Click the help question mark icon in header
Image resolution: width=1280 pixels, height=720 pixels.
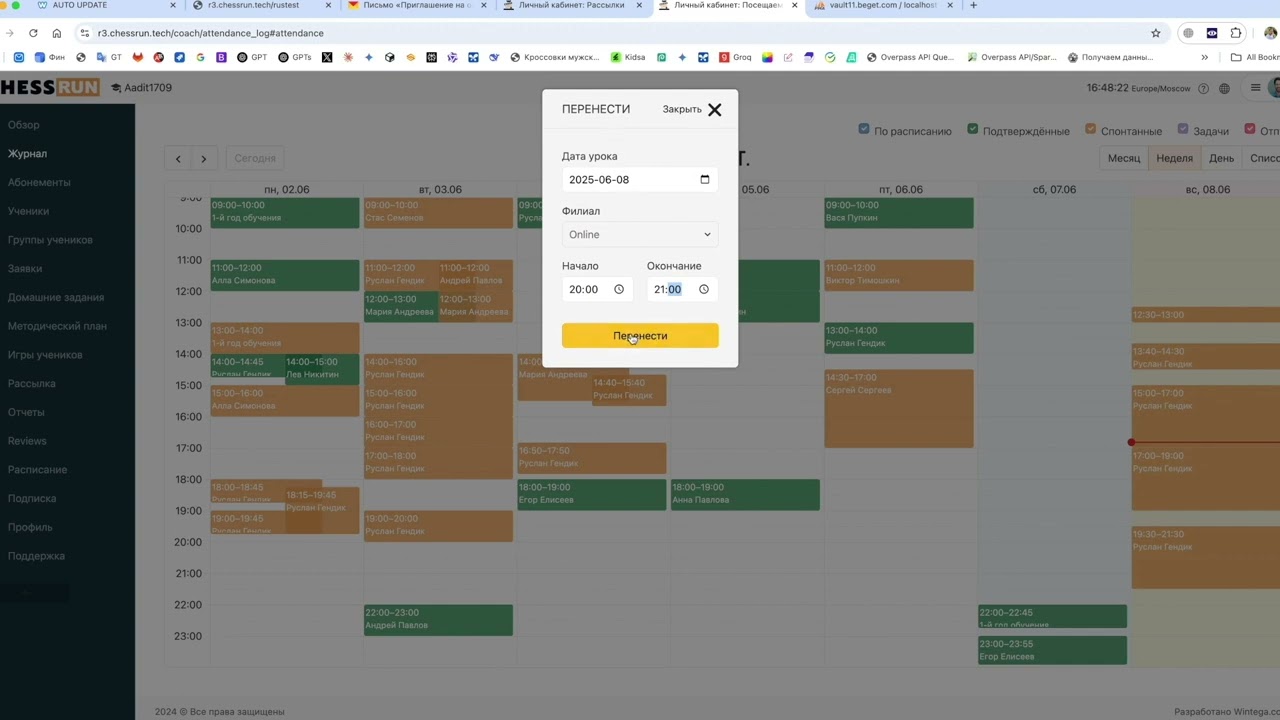pyautogui.click(x=1203, y=89)
